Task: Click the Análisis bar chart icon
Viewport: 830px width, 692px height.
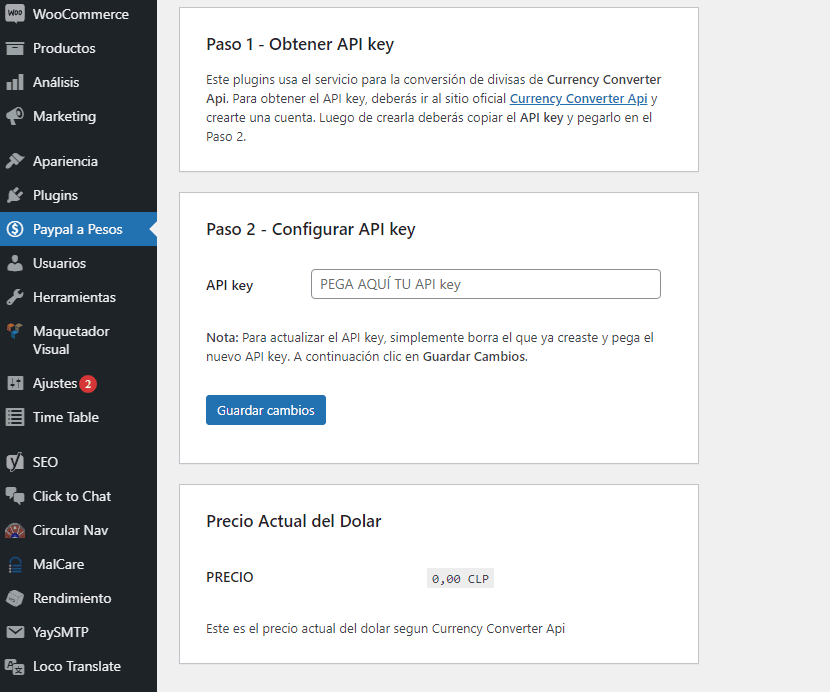Action: (15, 82)
